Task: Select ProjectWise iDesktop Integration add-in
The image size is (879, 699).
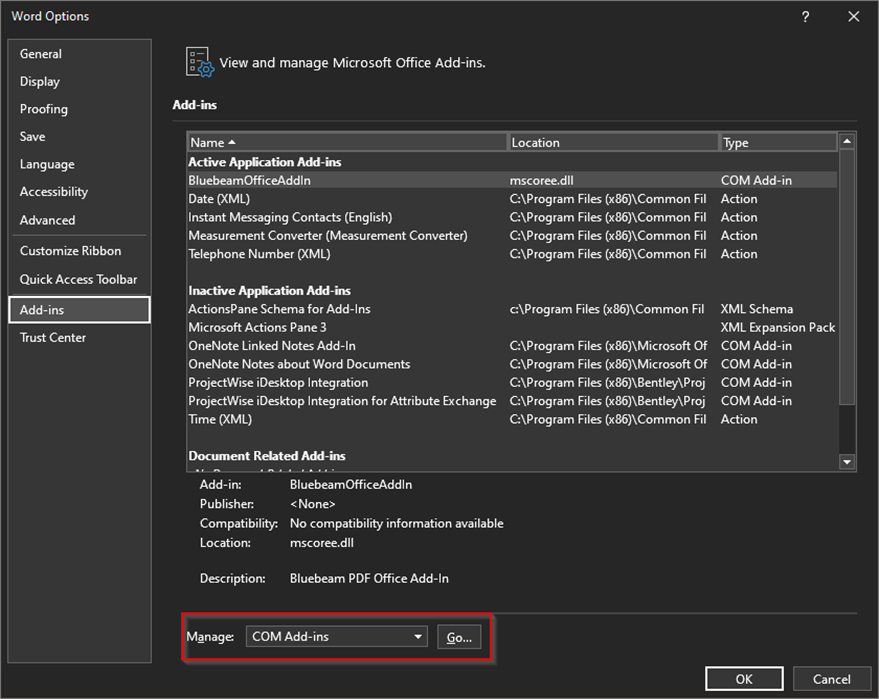Action: 277,382
